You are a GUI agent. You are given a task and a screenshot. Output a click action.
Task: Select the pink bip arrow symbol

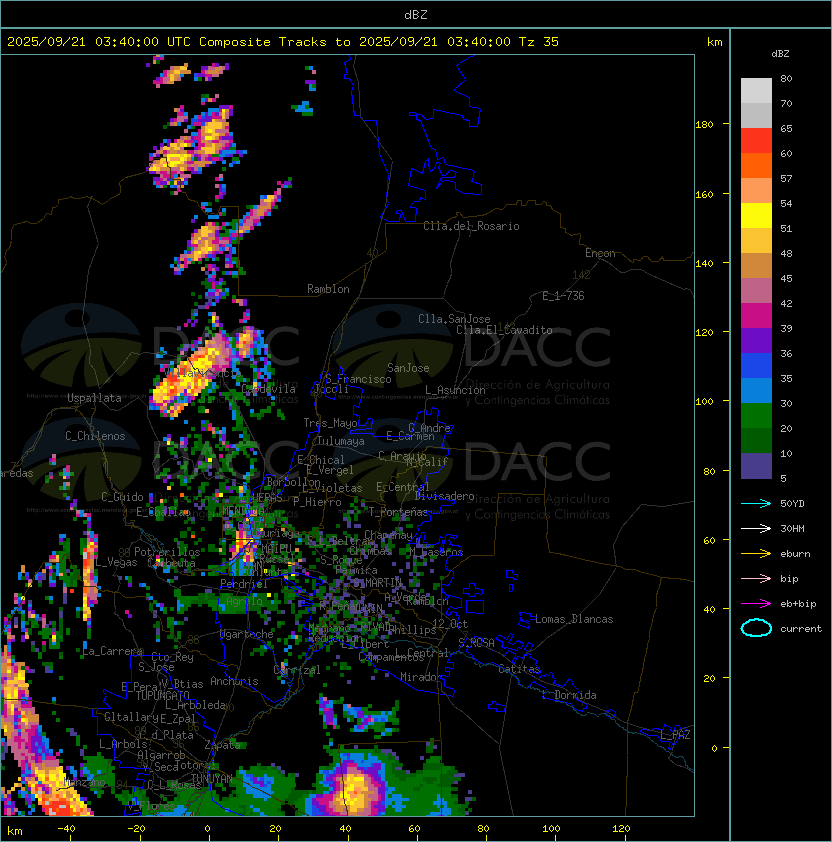[756, 578]
